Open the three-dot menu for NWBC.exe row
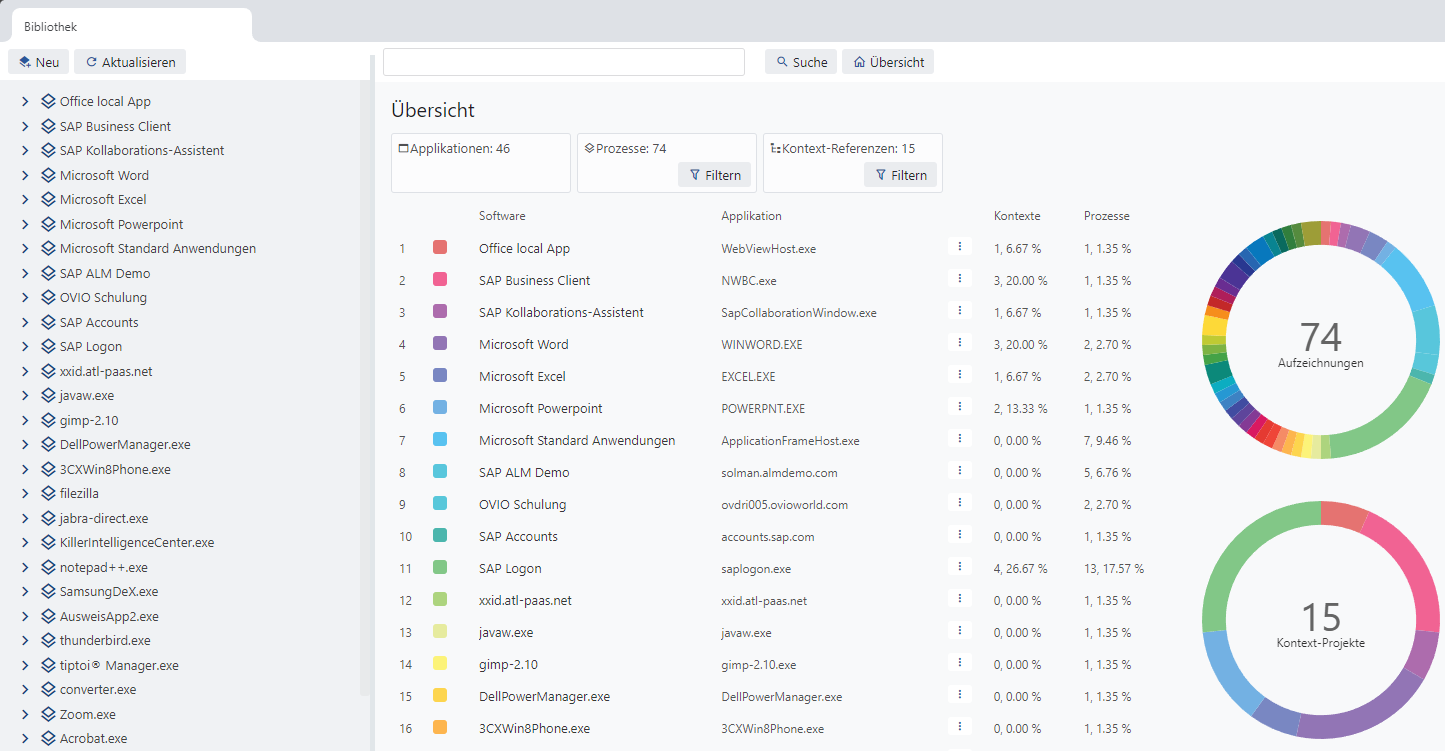 click(959, 278)
